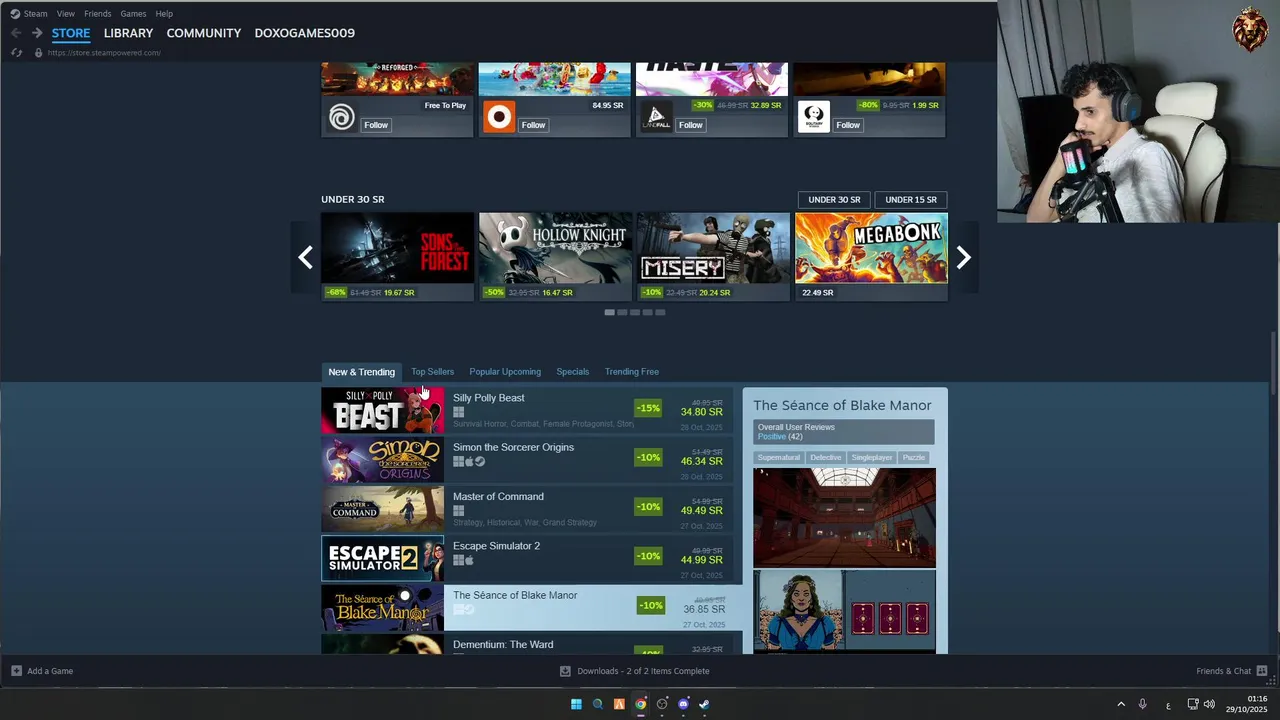Open the Hollow Knight capsule
Viewport: 1280px width, 720px height.
(x=555, y=256)
